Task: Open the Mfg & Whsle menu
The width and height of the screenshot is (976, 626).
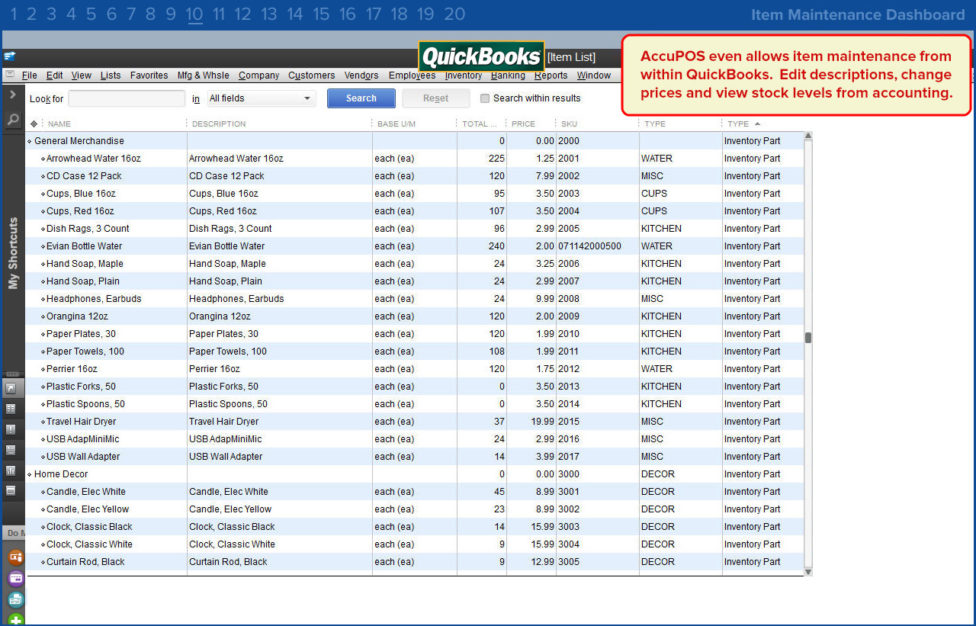Action: (203, 75)
